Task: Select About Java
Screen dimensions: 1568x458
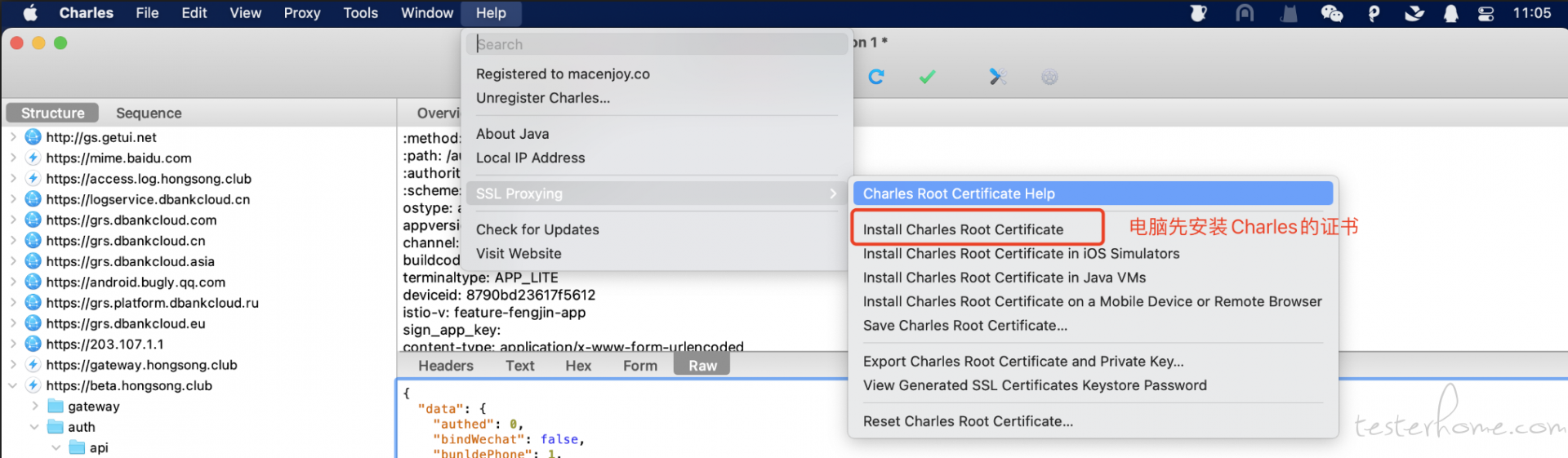Action: (512, 134)
